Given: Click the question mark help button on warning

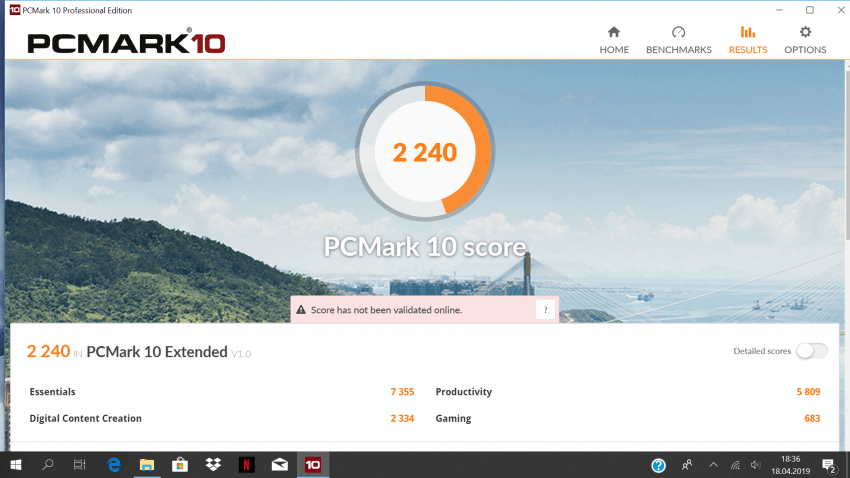Looking at the screenshot, I should (545, 310).
